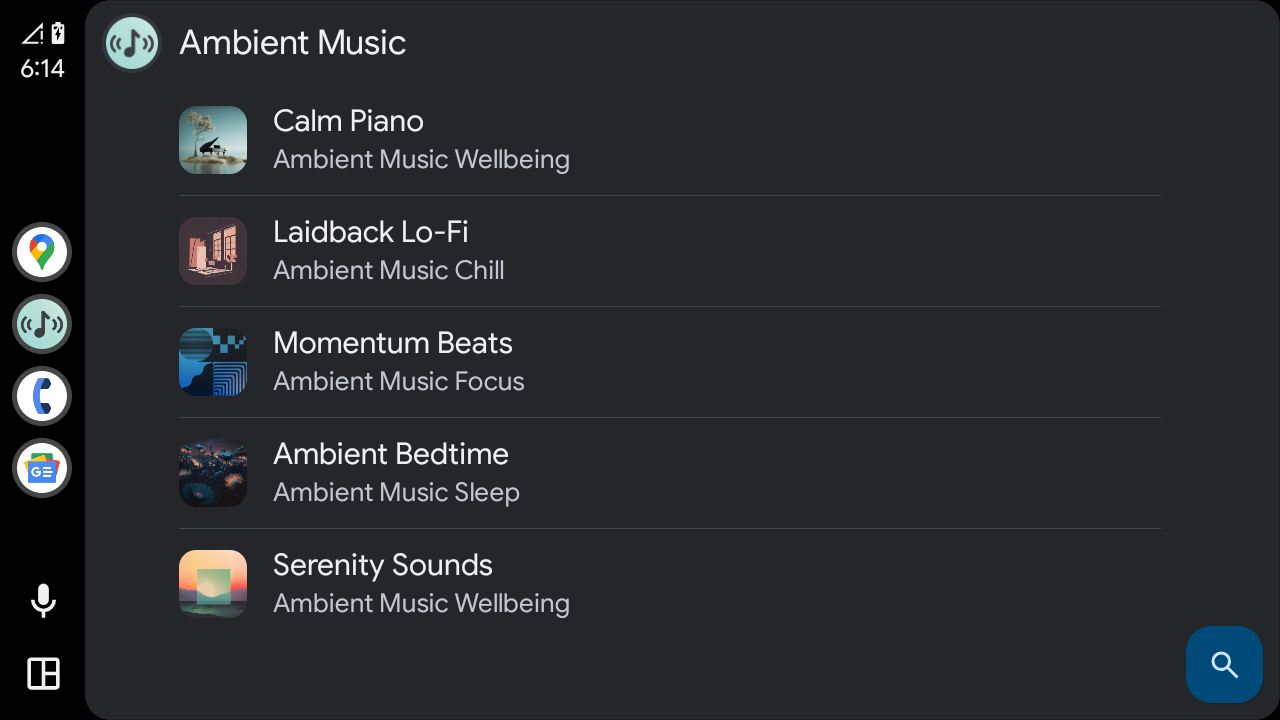
Task: Click the Ambient Music header icon
Action: [x=132, y=43]
